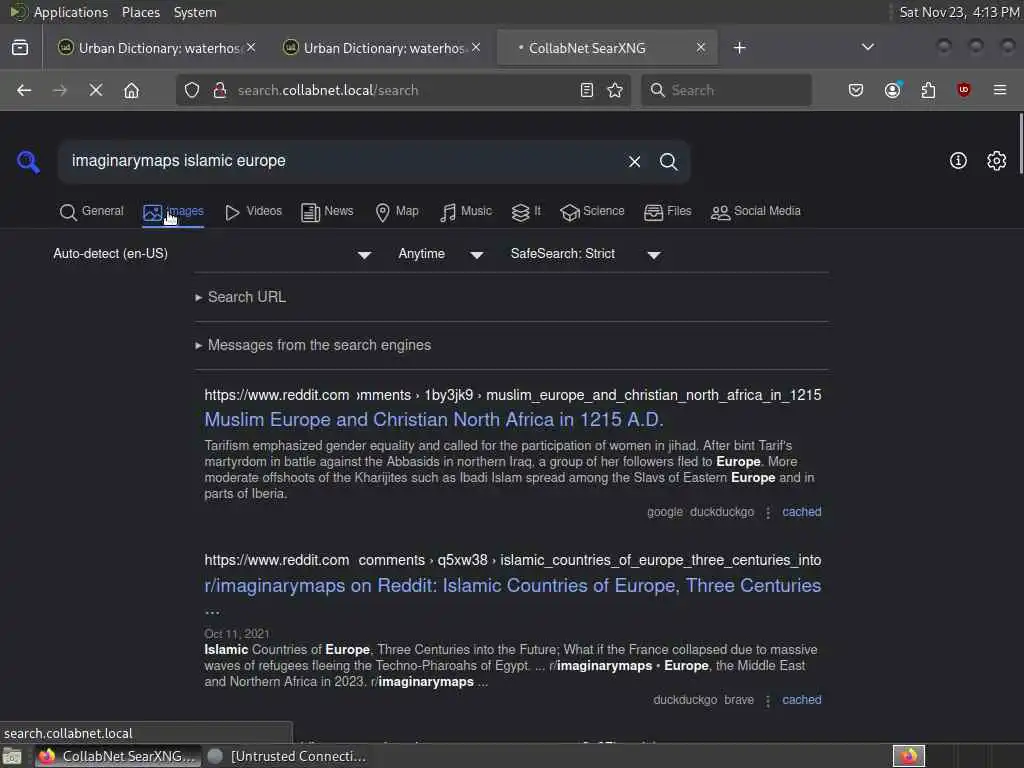Open a new browser tab

[739, 48]
